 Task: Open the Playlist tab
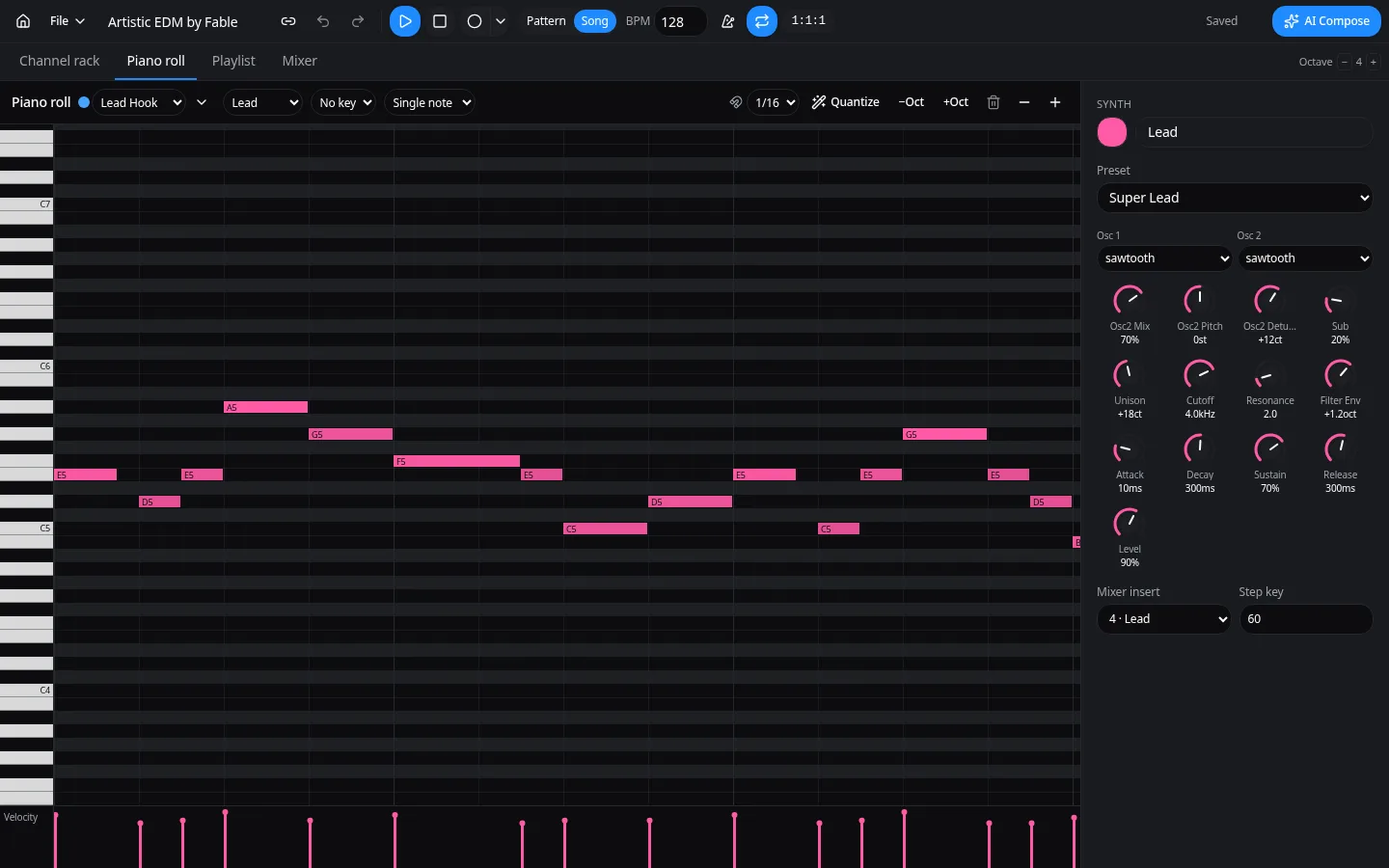233,61
